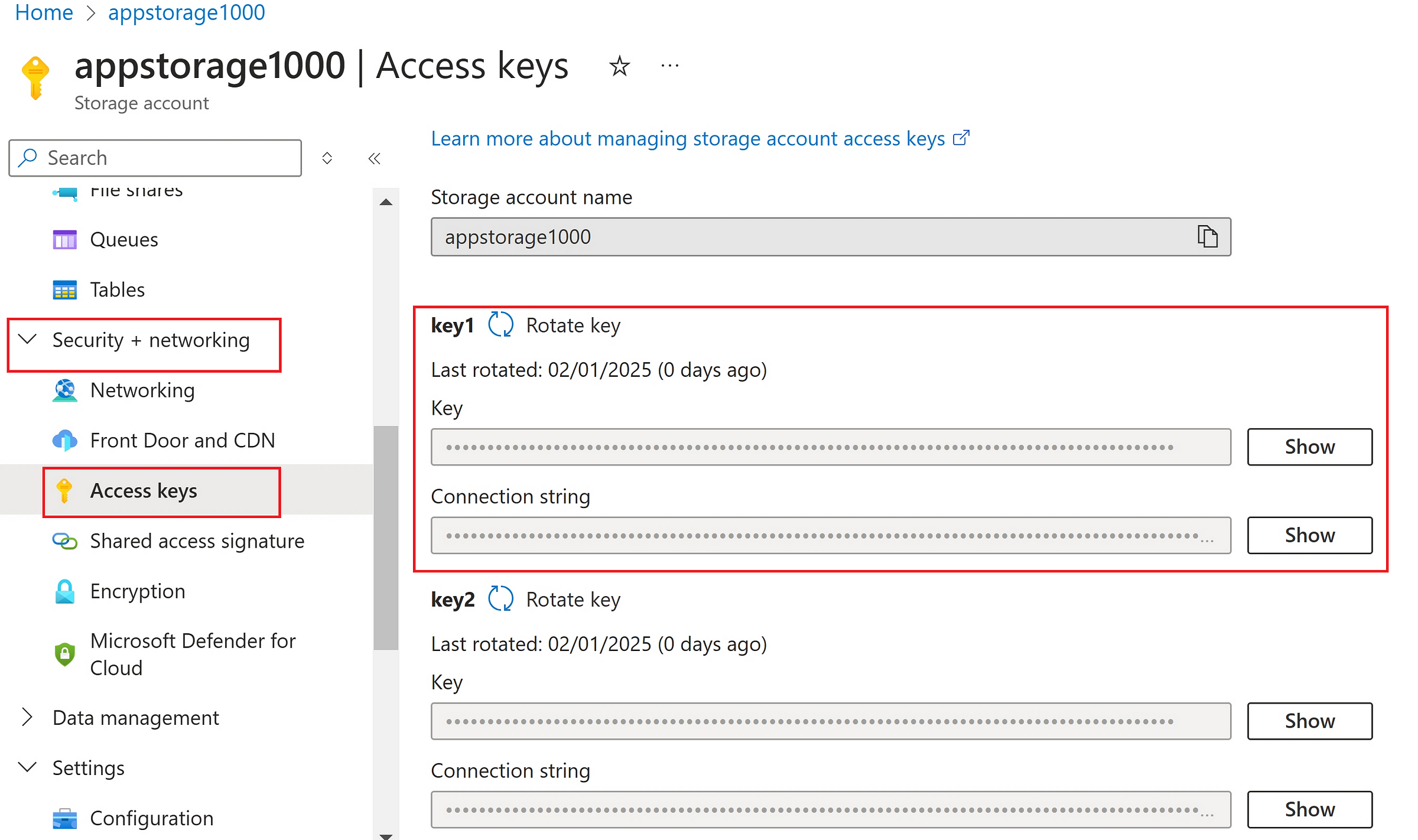Open Learn more about managing storage account access keys
This screenshot has height=840, width=1418.
688,138
